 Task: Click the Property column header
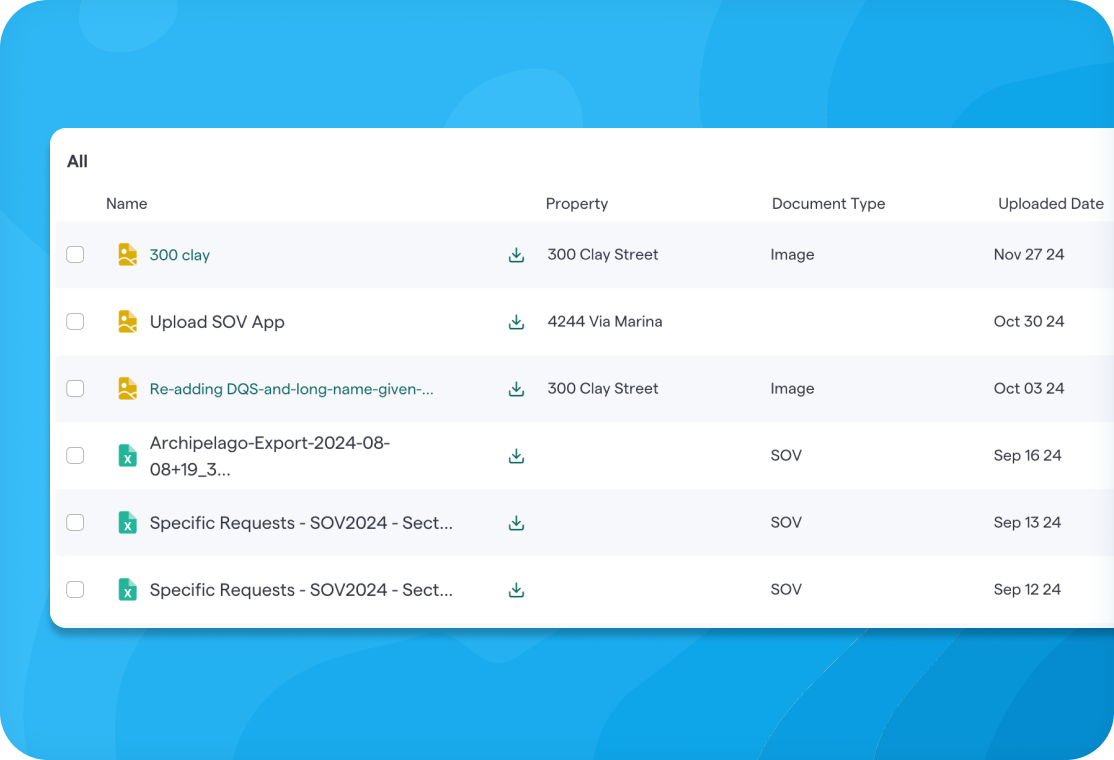(577, 204)
